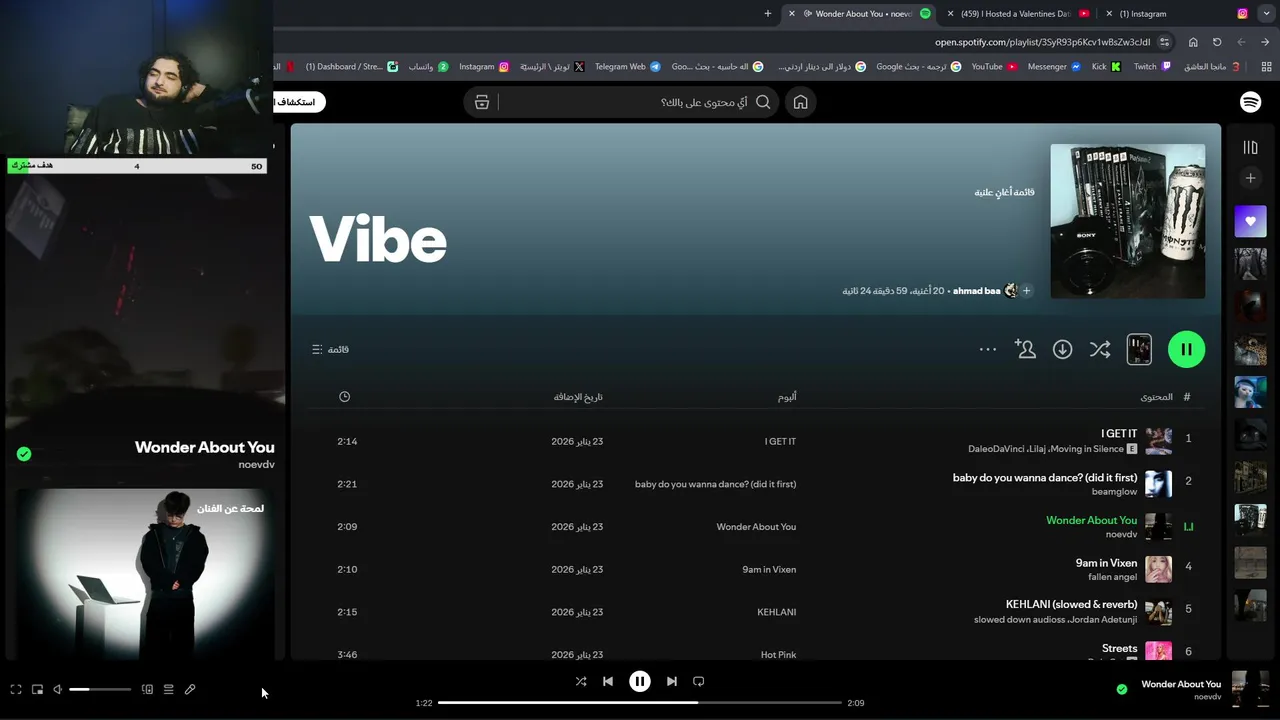1280x720 pixels.
Task: Open the Twitch bookmark
Action: [x=1152, y=67]
